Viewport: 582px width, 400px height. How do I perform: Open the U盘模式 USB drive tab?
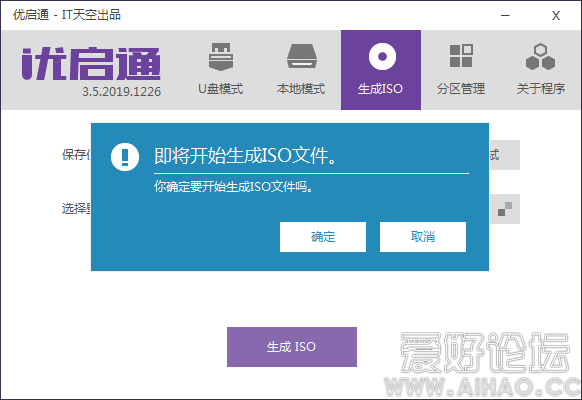[221, 70]
